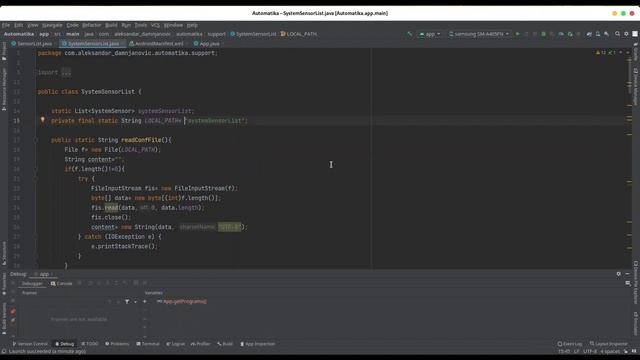Open the App Inspection tool window

[258, 344]
